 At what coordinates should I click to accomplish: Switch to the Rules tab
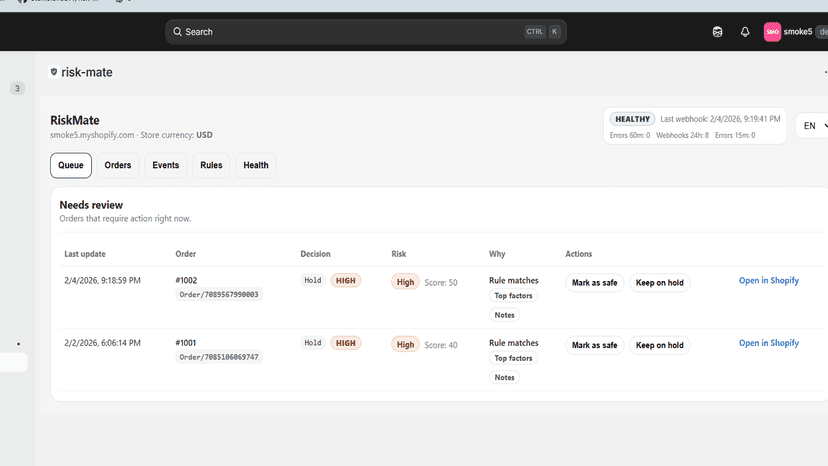211,165
